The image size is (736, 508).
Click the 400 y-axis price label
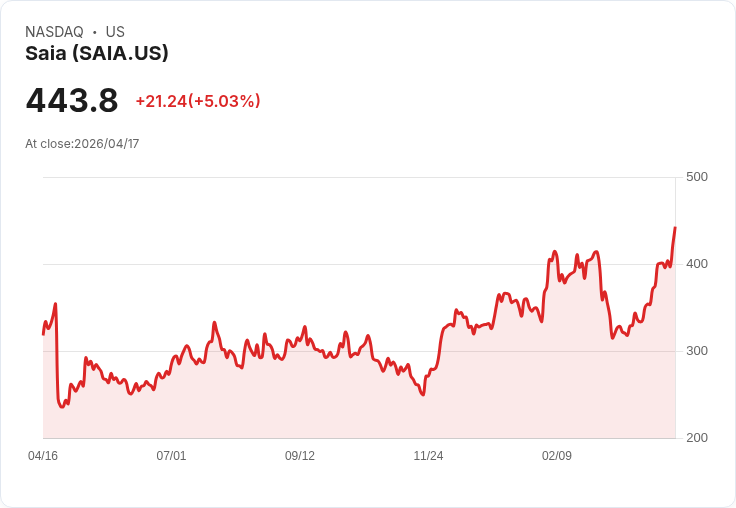tap(696, 264)
